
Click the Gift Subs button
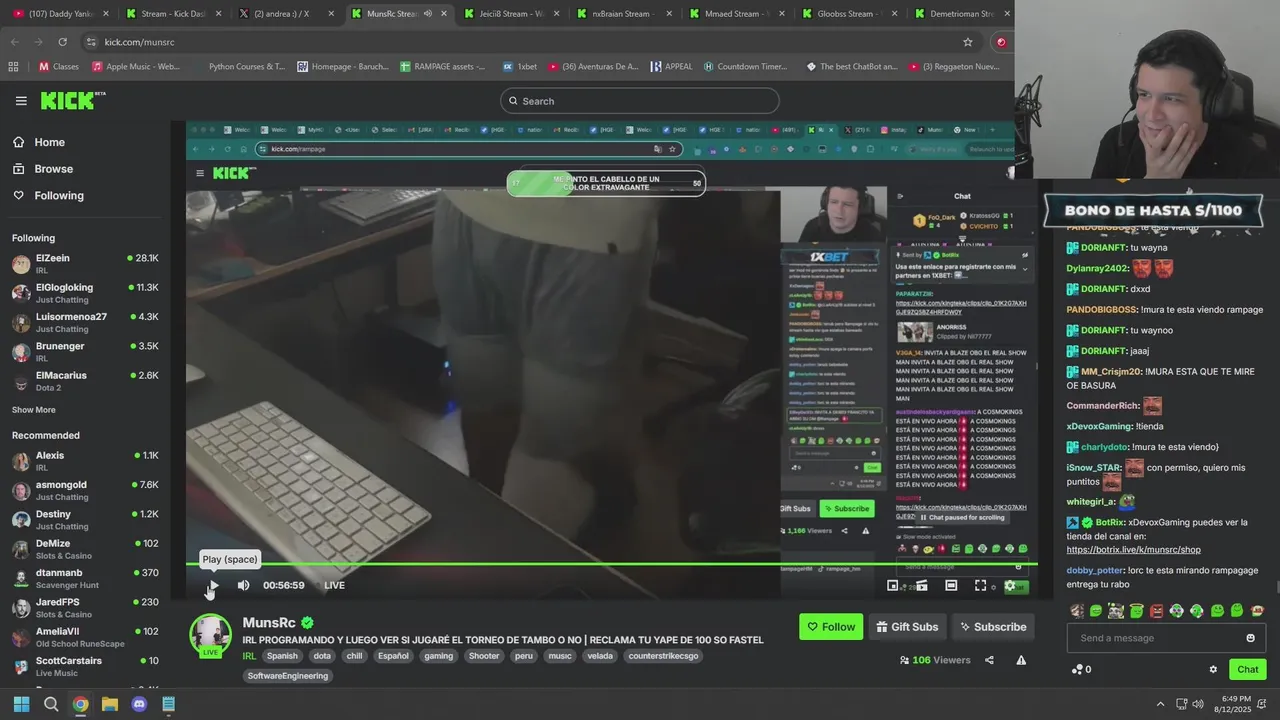tap(907, 627)
